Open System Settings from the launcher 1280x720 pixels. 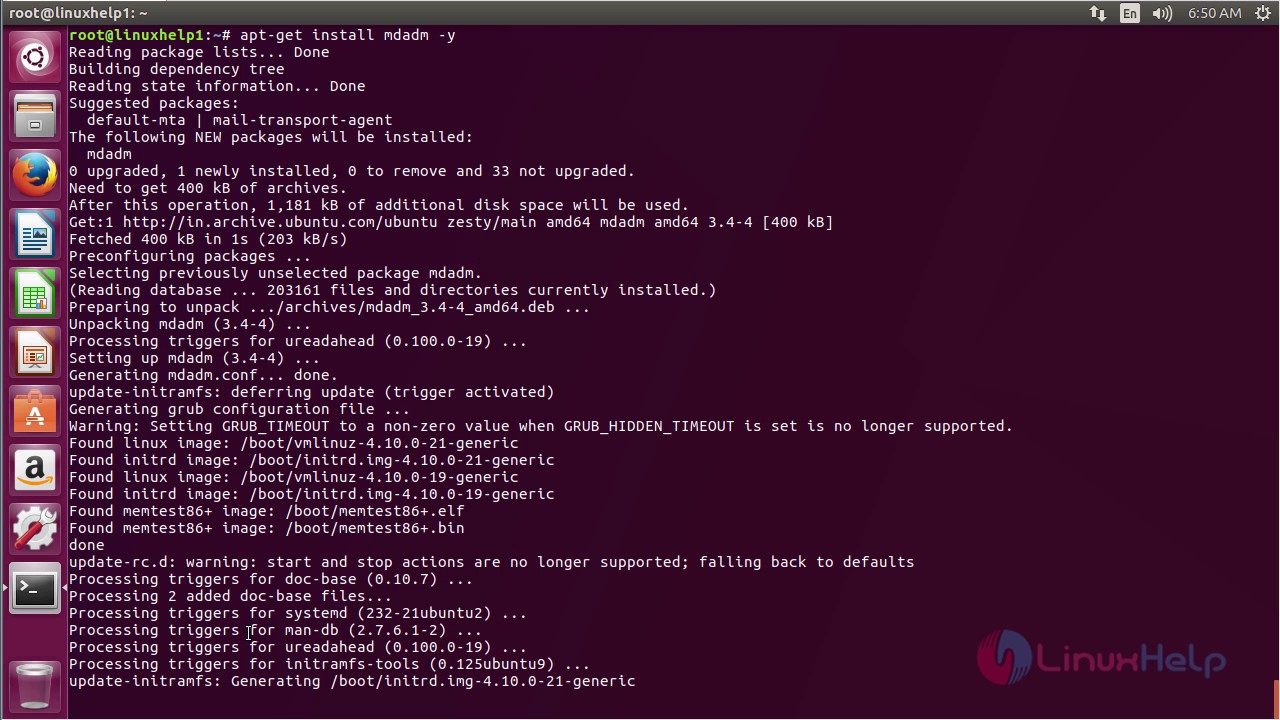[35, 529]
